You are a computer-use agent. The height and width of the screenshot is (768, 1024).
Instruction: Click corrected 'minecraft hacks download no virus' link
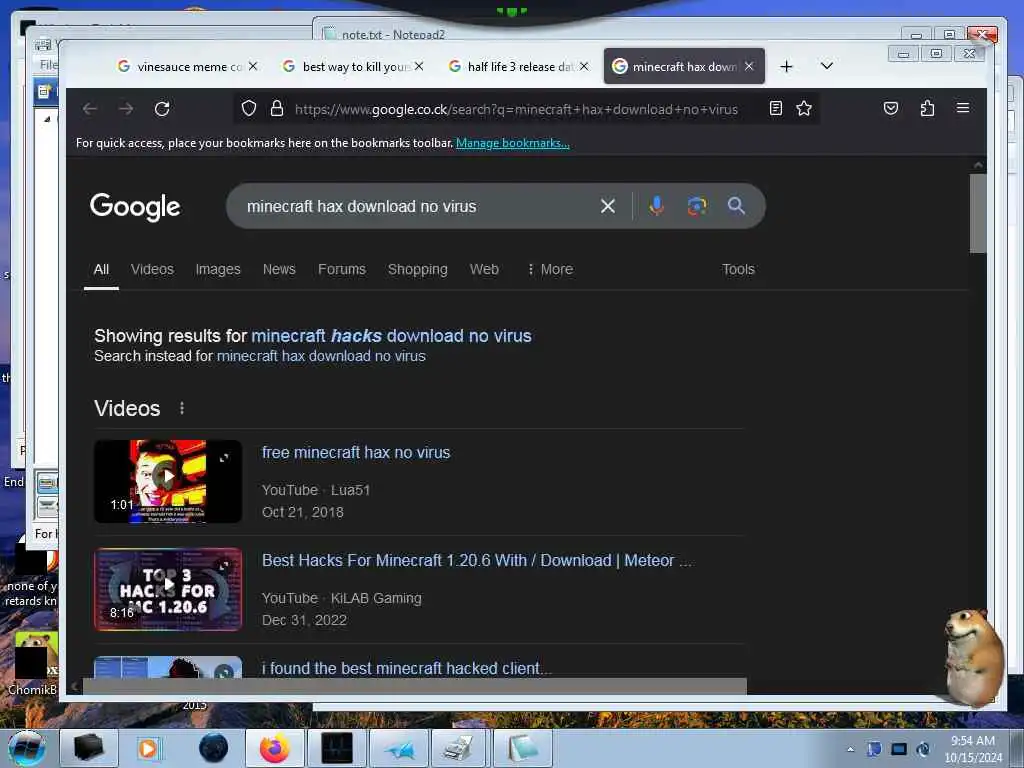click(391, 336)
